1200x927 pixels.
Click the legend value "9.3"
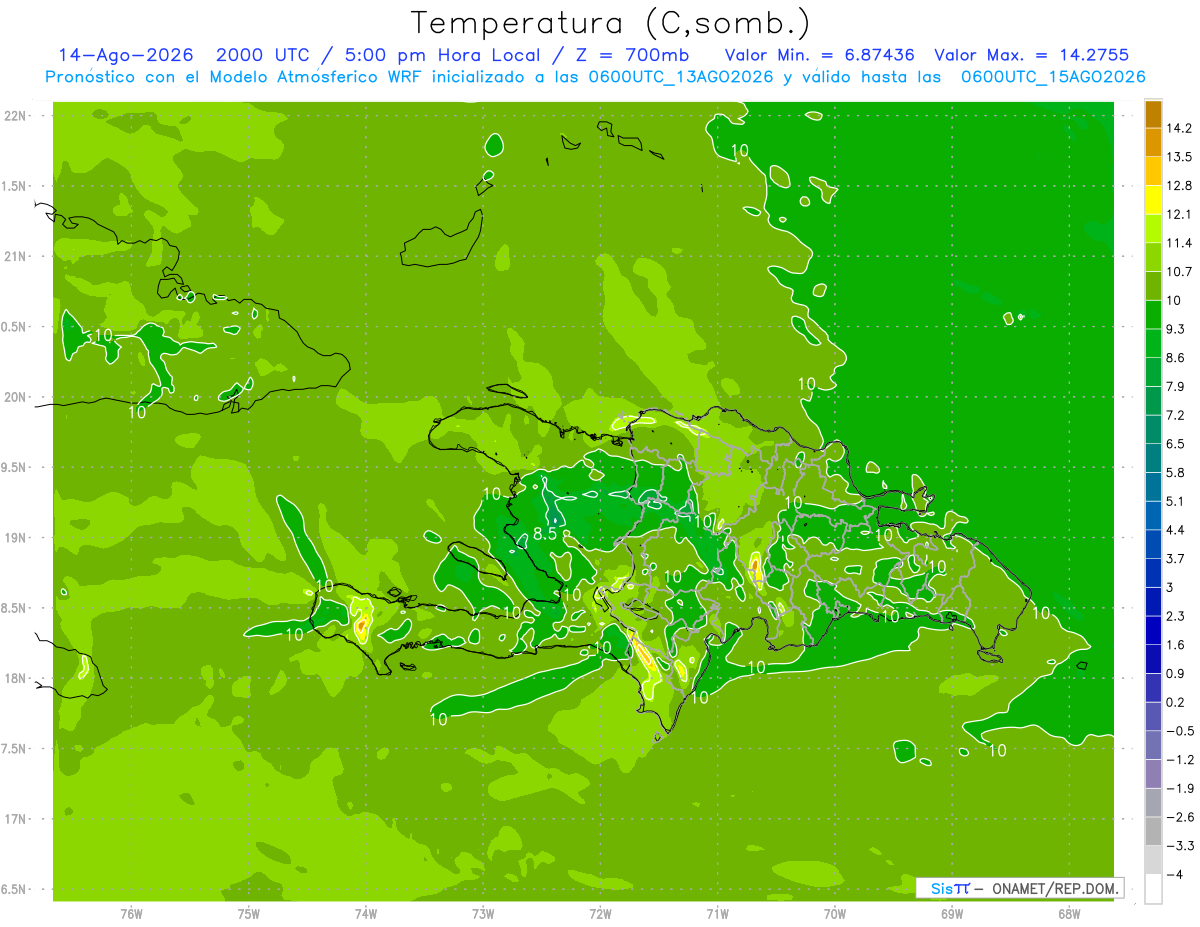click(x=1176, y=329)
